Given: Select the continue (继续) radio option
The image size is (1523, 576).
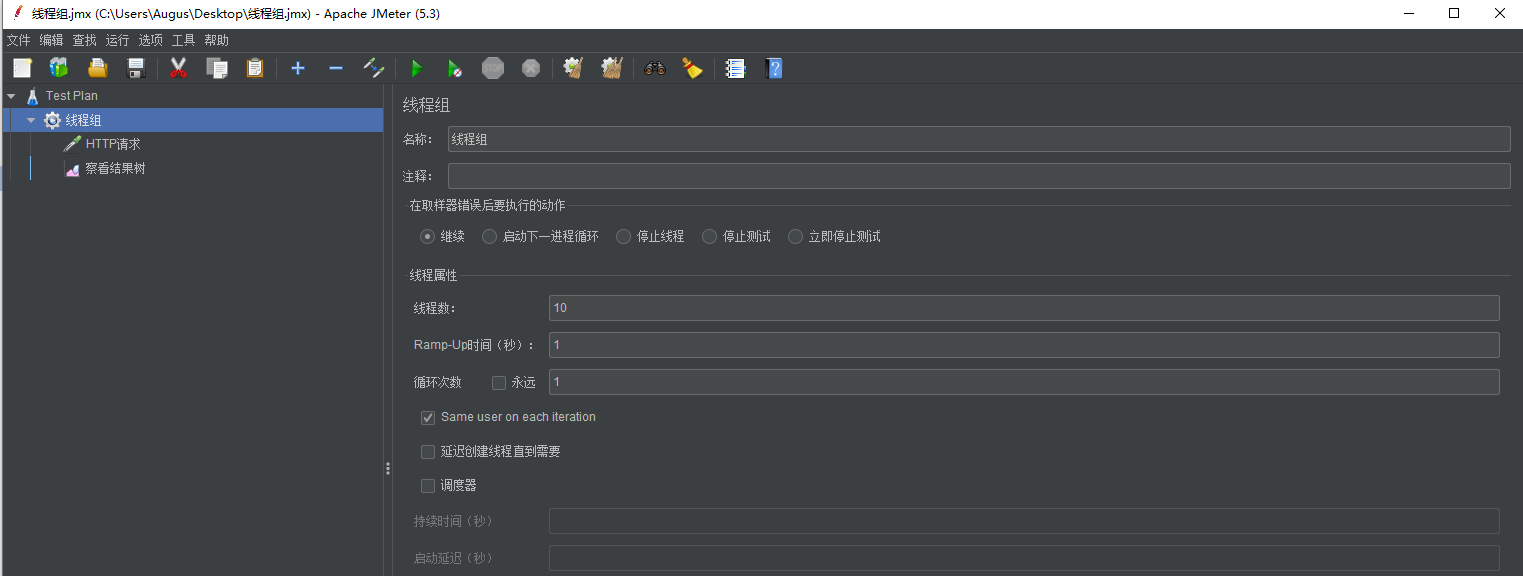Looking at the screenshot, I should point(428,237).
